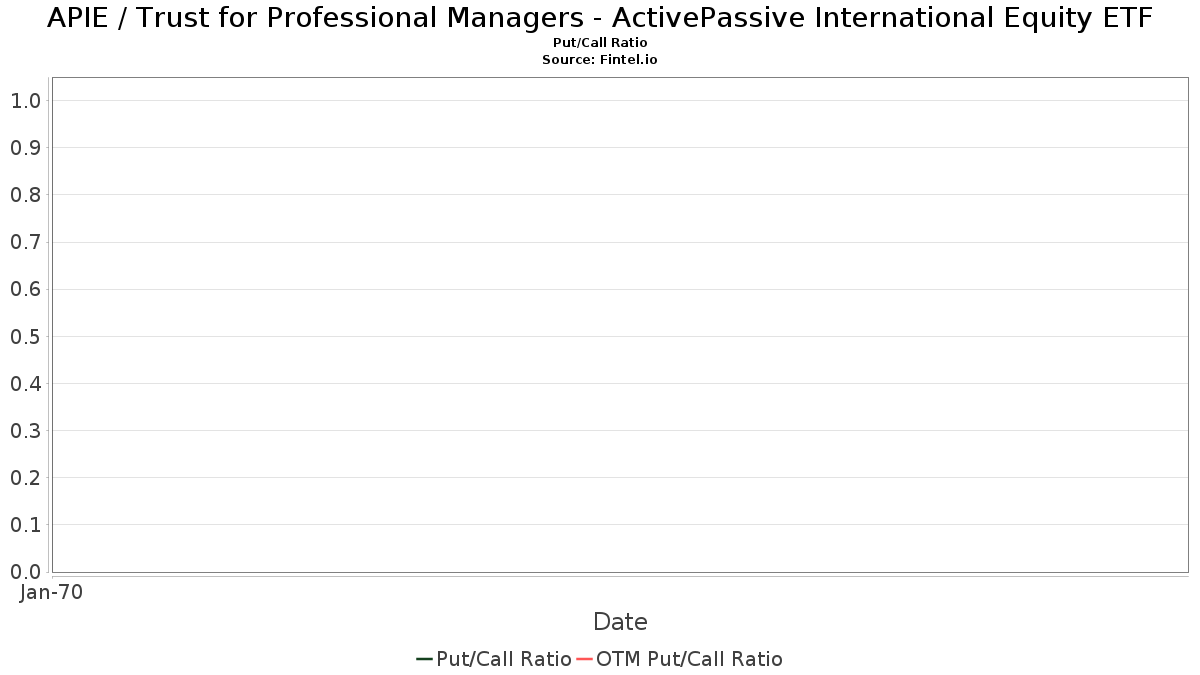Click the 1.0 y-axis tick label

point(25,100)
